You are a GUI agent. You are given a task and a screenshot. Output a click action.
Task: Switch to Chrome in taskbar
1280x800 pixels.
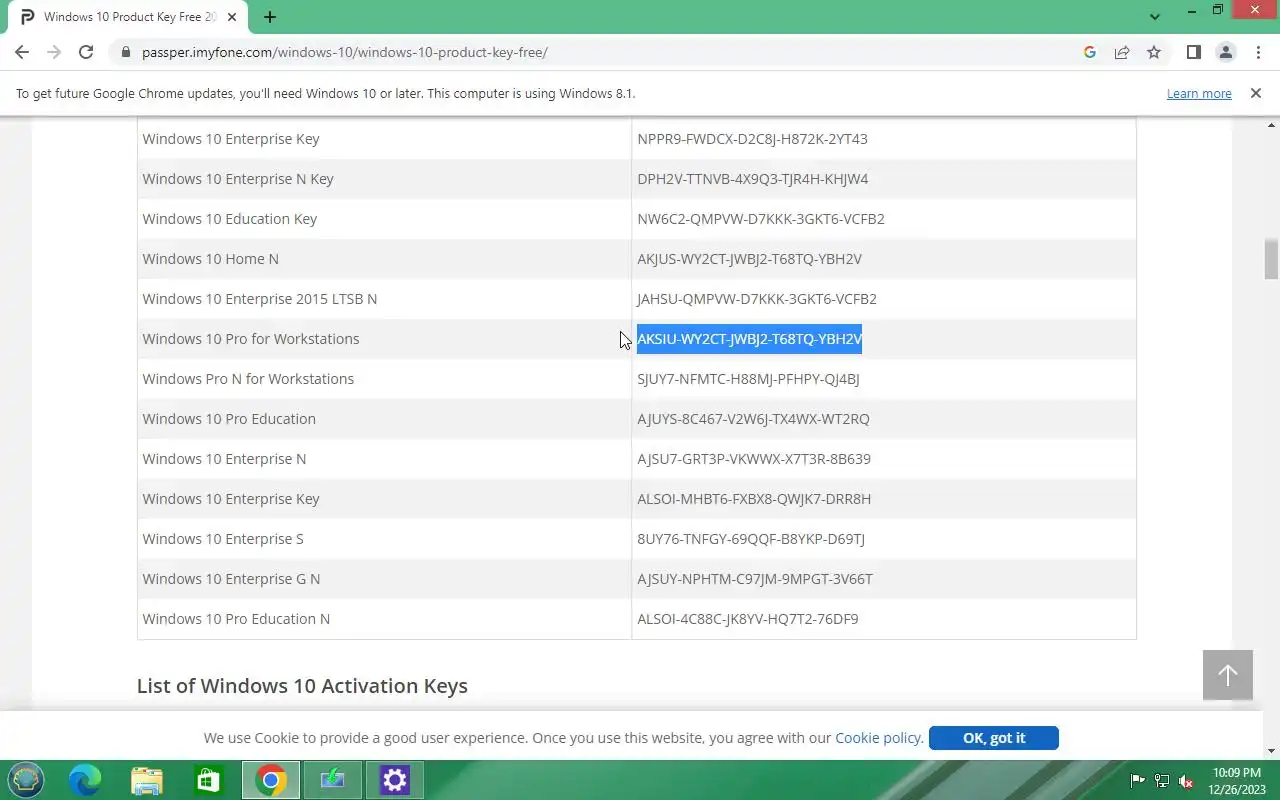[270, 780]
